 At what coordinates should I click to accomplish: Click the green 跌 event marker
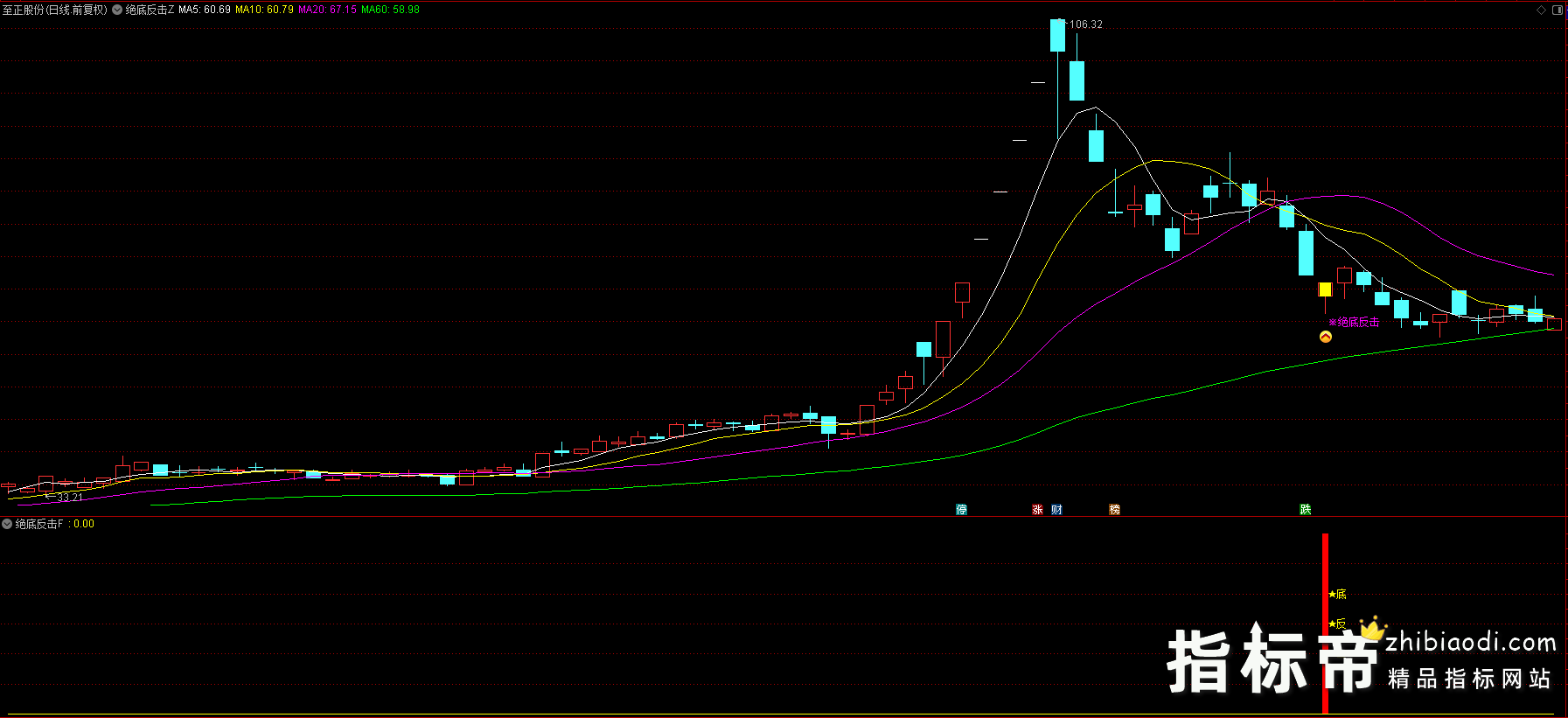click(1306, 509)
